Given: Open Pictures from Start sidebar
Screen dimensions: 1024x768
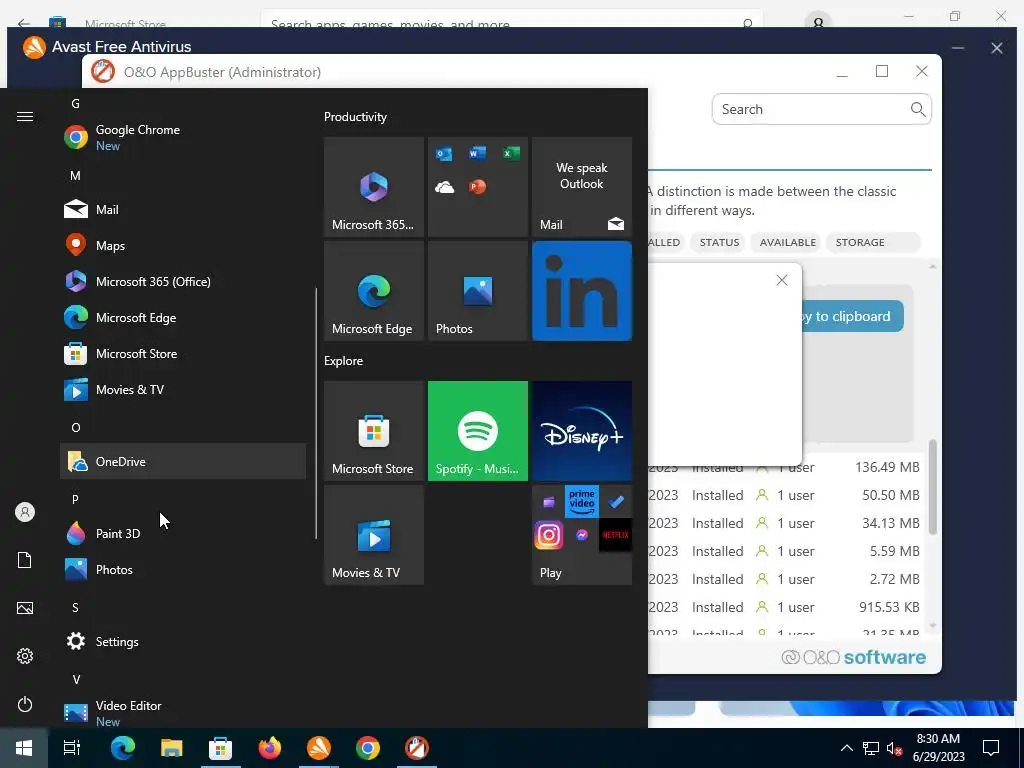Looking at the screenshot, I should click(25, 608).
